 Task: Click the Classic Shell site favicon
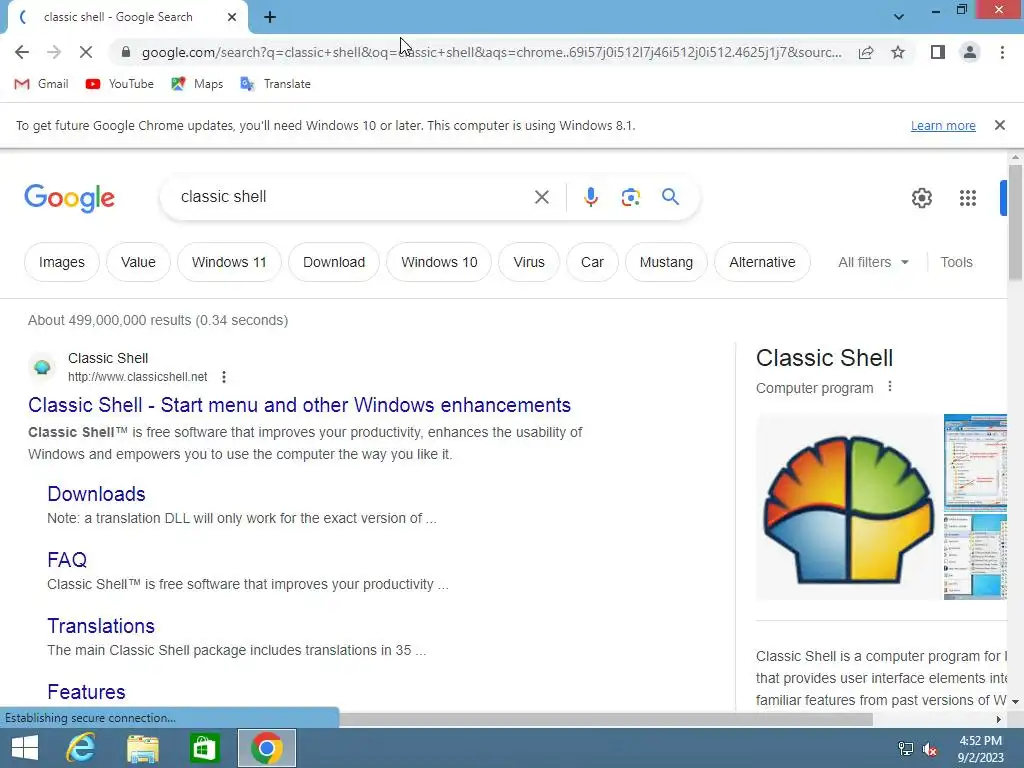click(x=42, y=367)
